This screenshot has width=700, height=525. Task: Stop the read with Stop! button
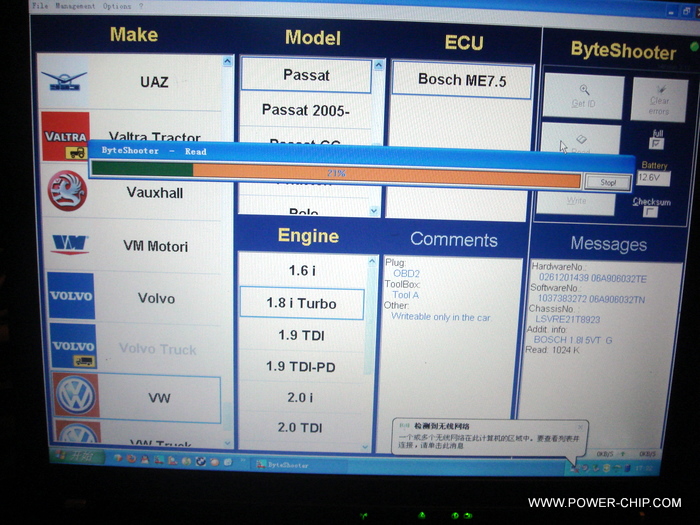tap(608, 182)
